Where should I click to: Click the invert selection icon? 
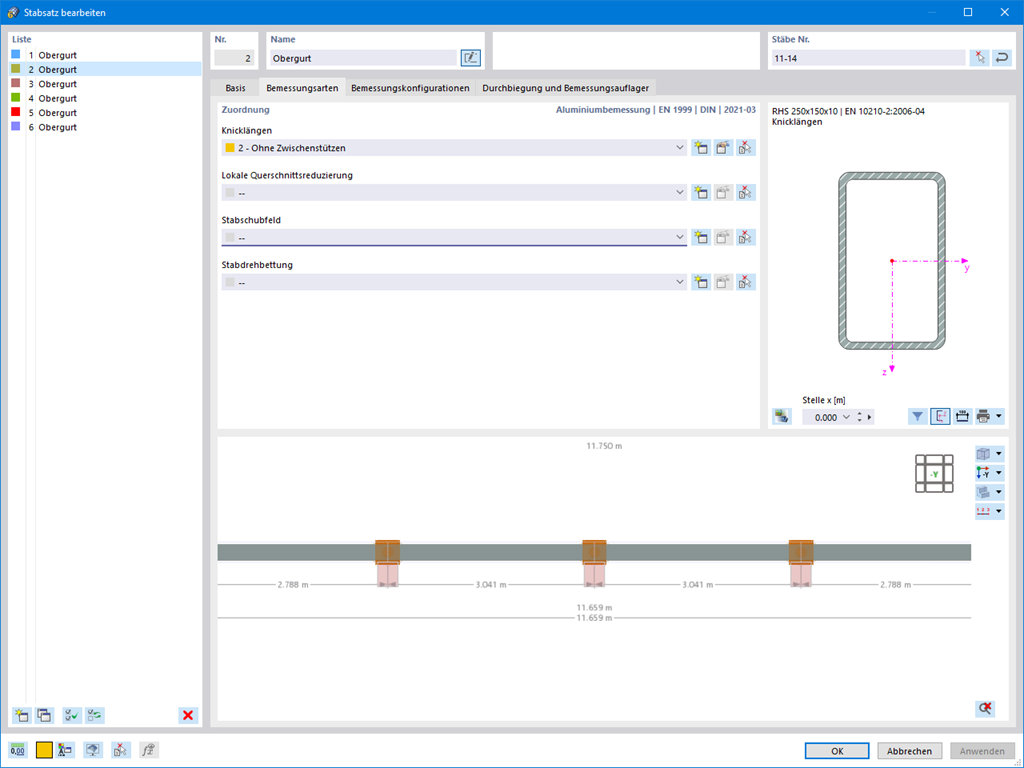click(95, 715)
